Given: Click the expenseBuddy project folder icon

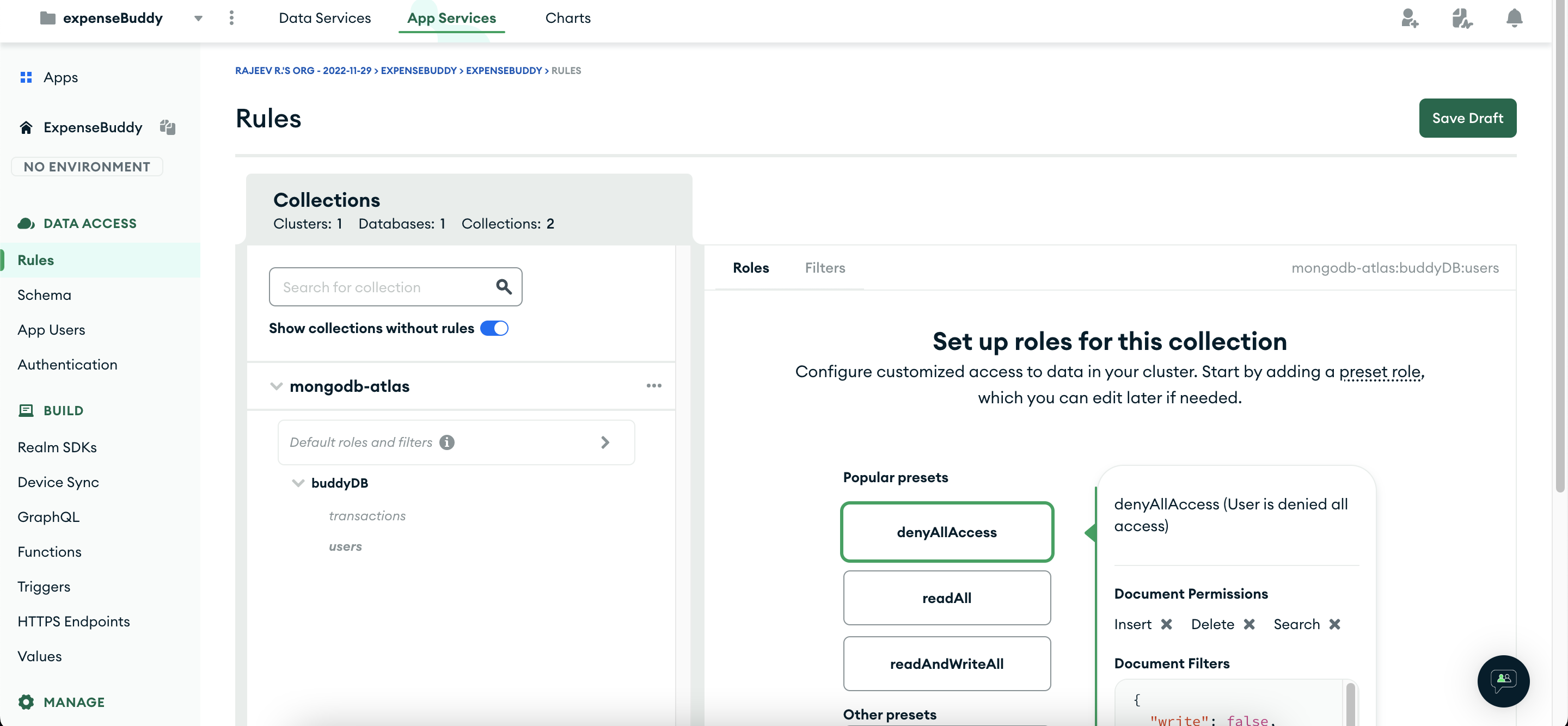Looking at the screenshot, I should coord(47,17).
